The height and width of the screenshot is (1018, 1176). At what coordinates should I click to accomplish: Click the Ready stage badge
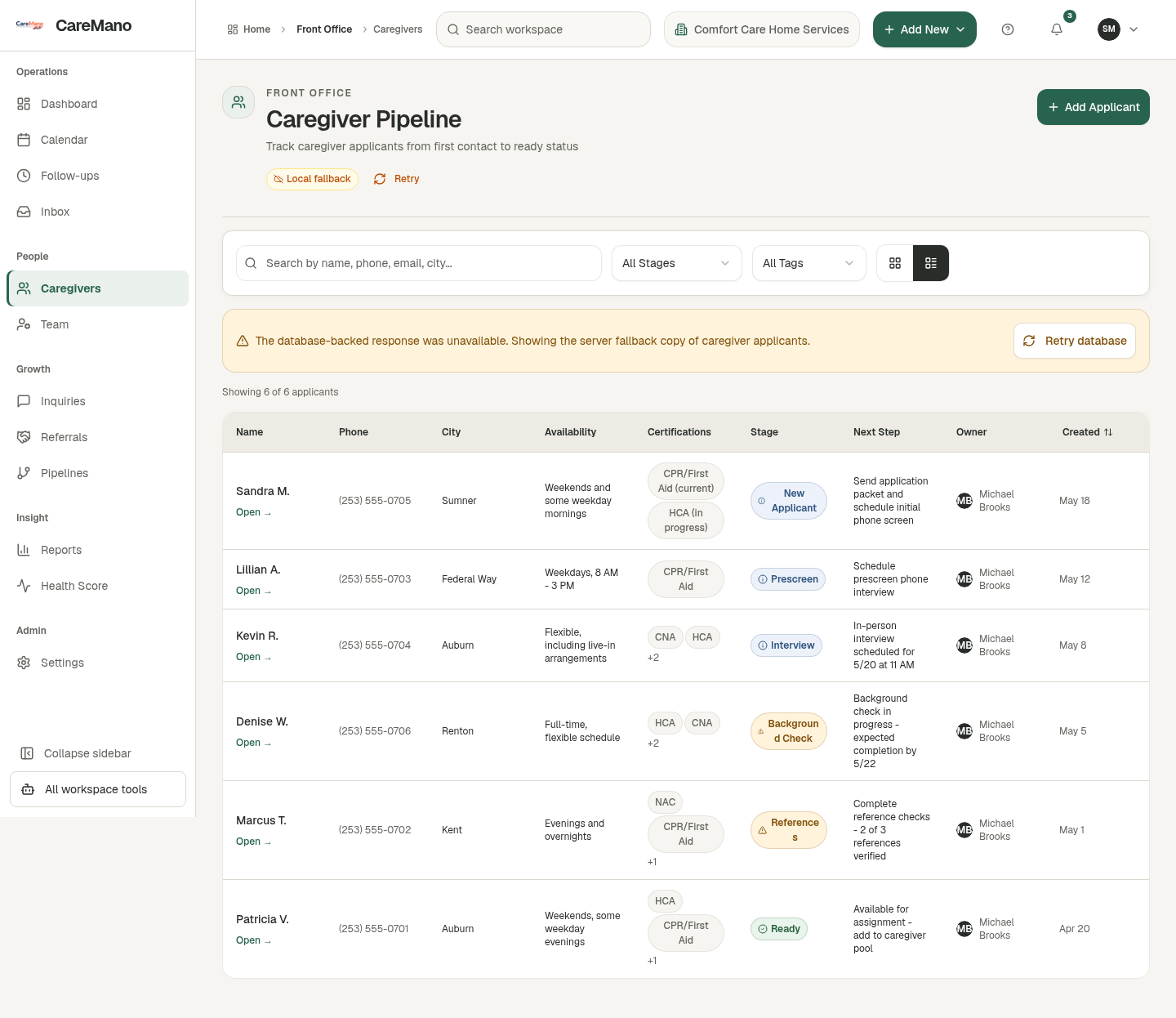(x=778, y=929)
